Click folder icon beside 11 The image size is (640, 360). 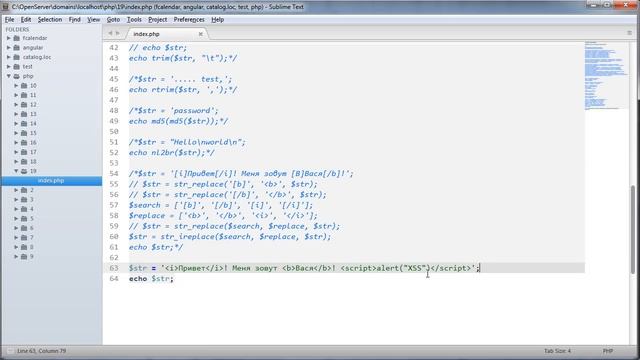pos(24,95)
